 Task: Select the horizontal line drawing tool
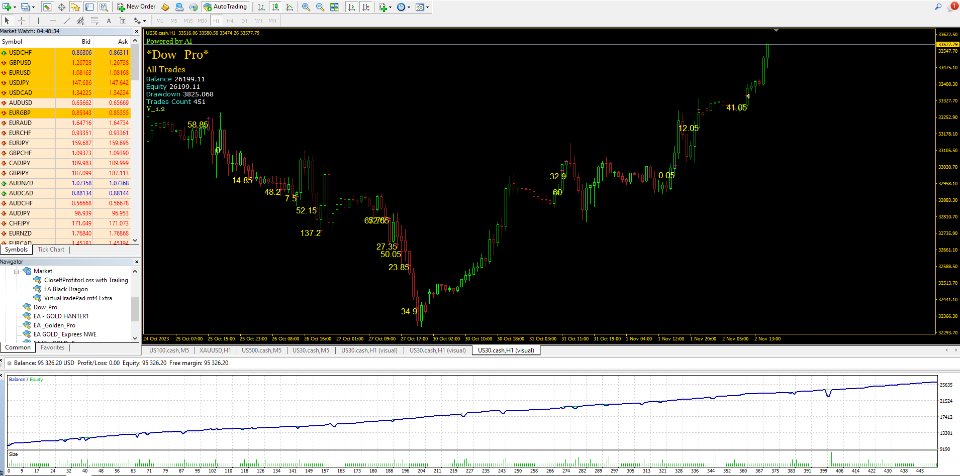(x=53, y=21)
